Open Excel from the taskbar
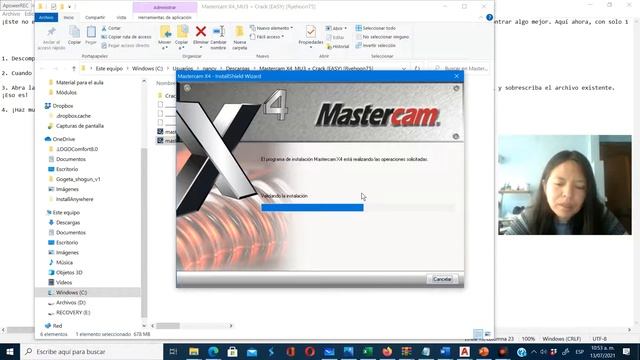Image resolution: width=640 pixels, height=360 pixels. (368, 351)
